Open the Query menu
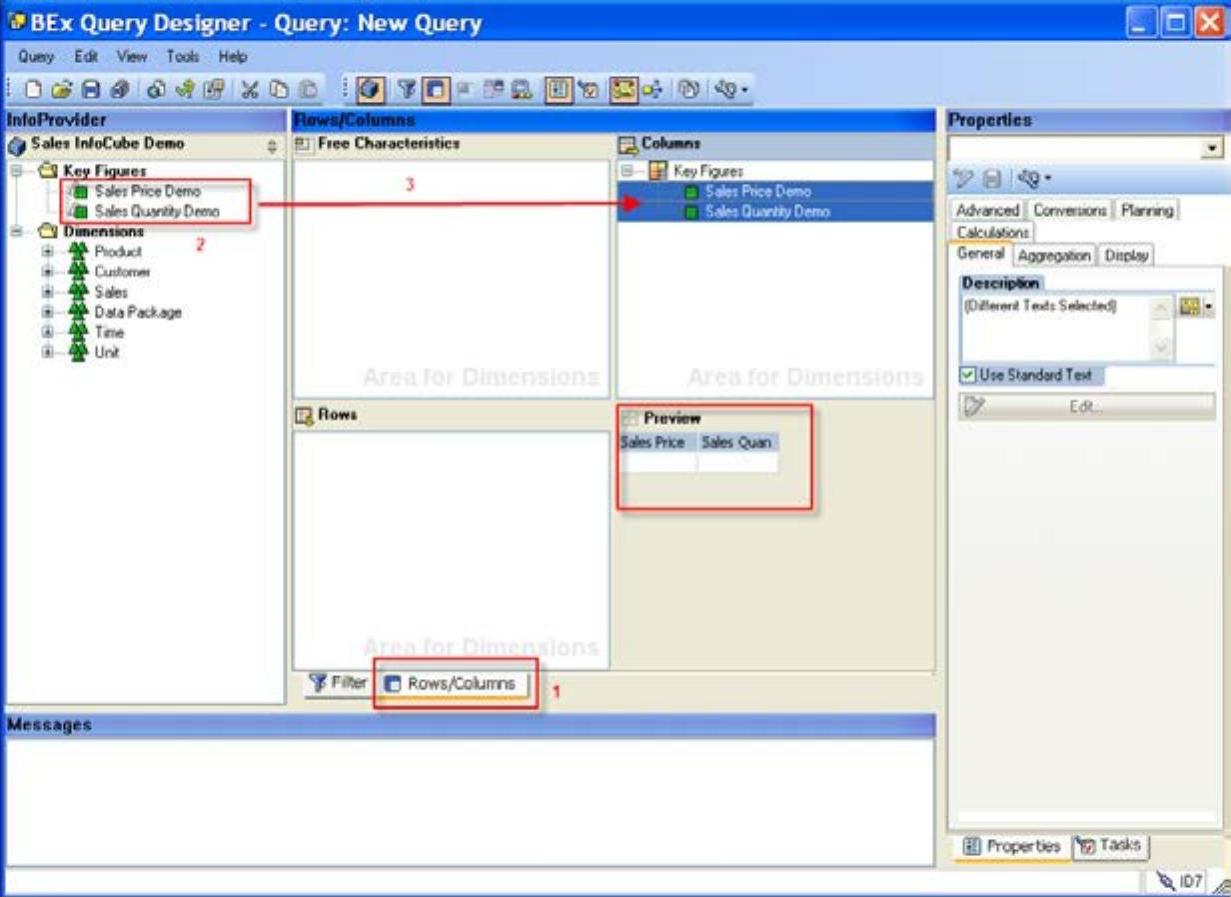The image size is (1231, 897). click(36, 57)
